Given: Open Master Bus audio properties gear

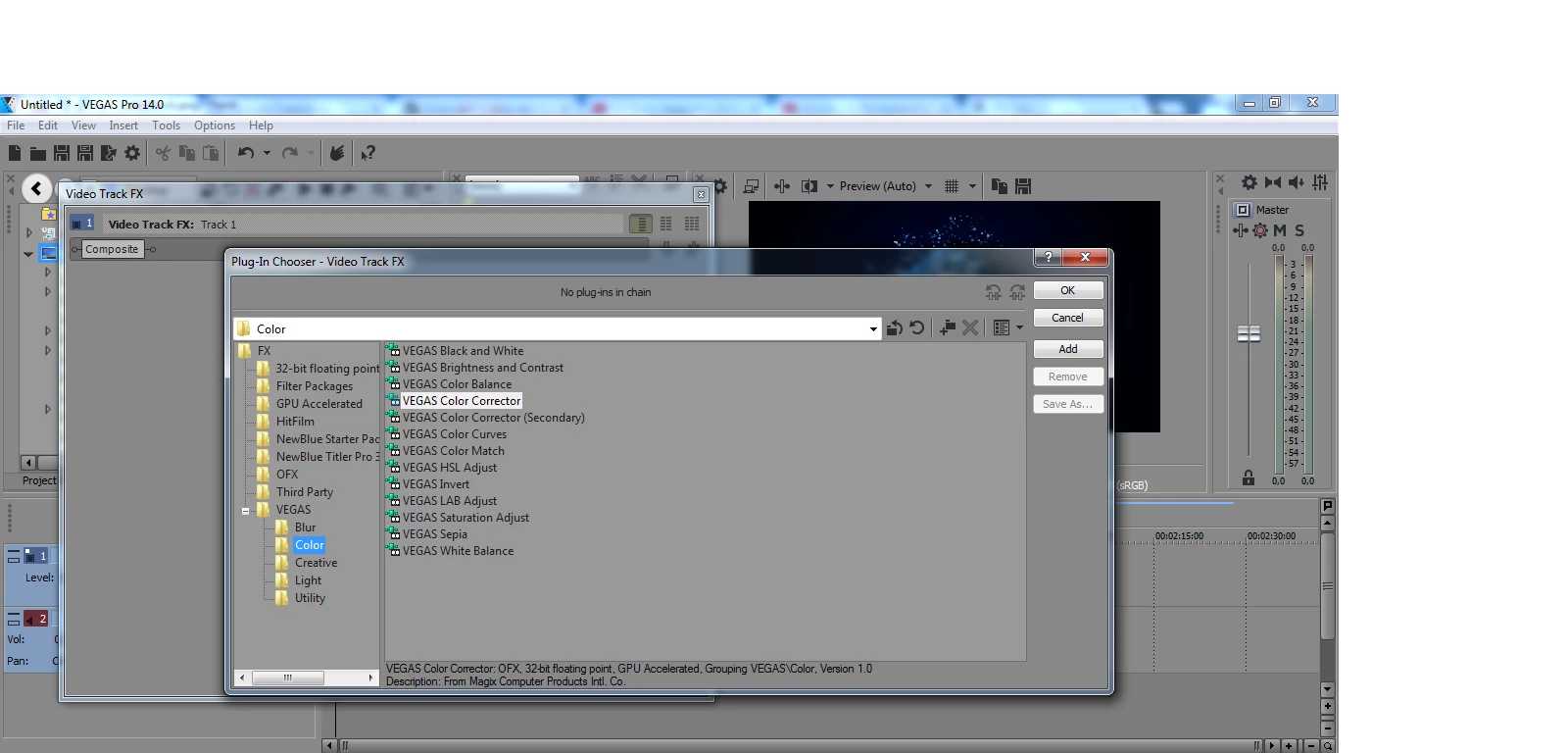Looking at the screenshot, I should (x=1249, y=182).
